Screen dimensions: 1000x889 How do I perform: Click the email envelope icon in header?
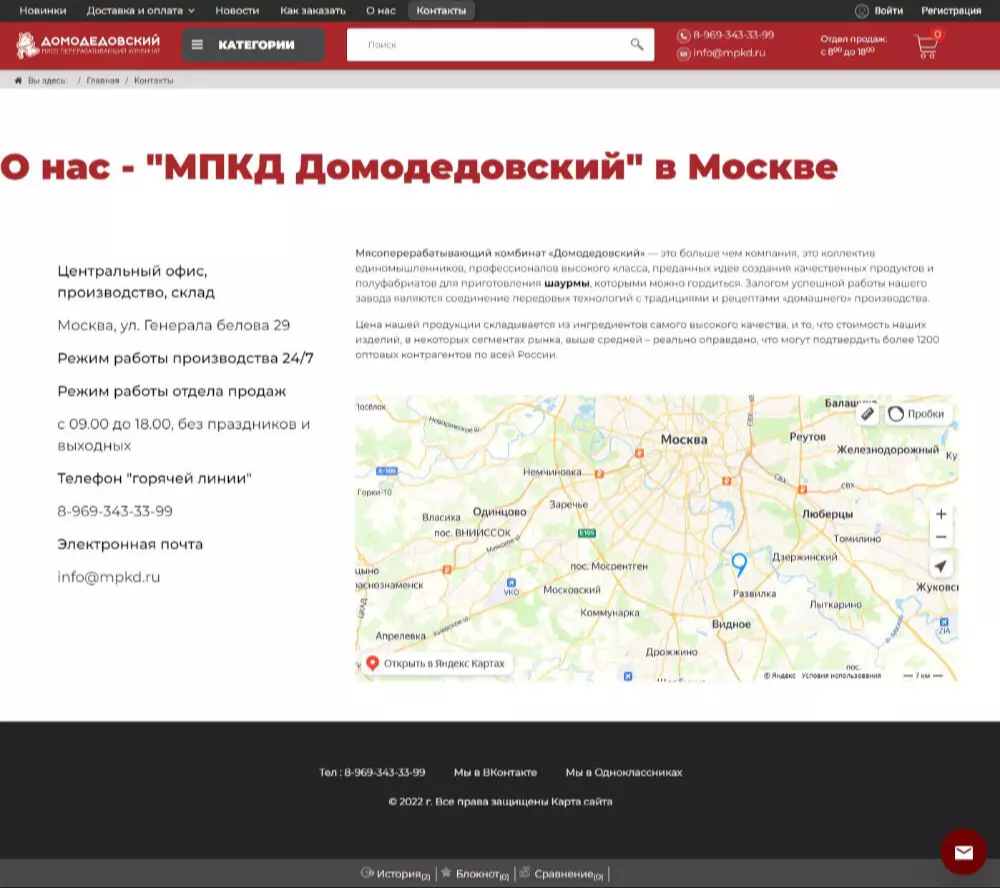[684, 54]
